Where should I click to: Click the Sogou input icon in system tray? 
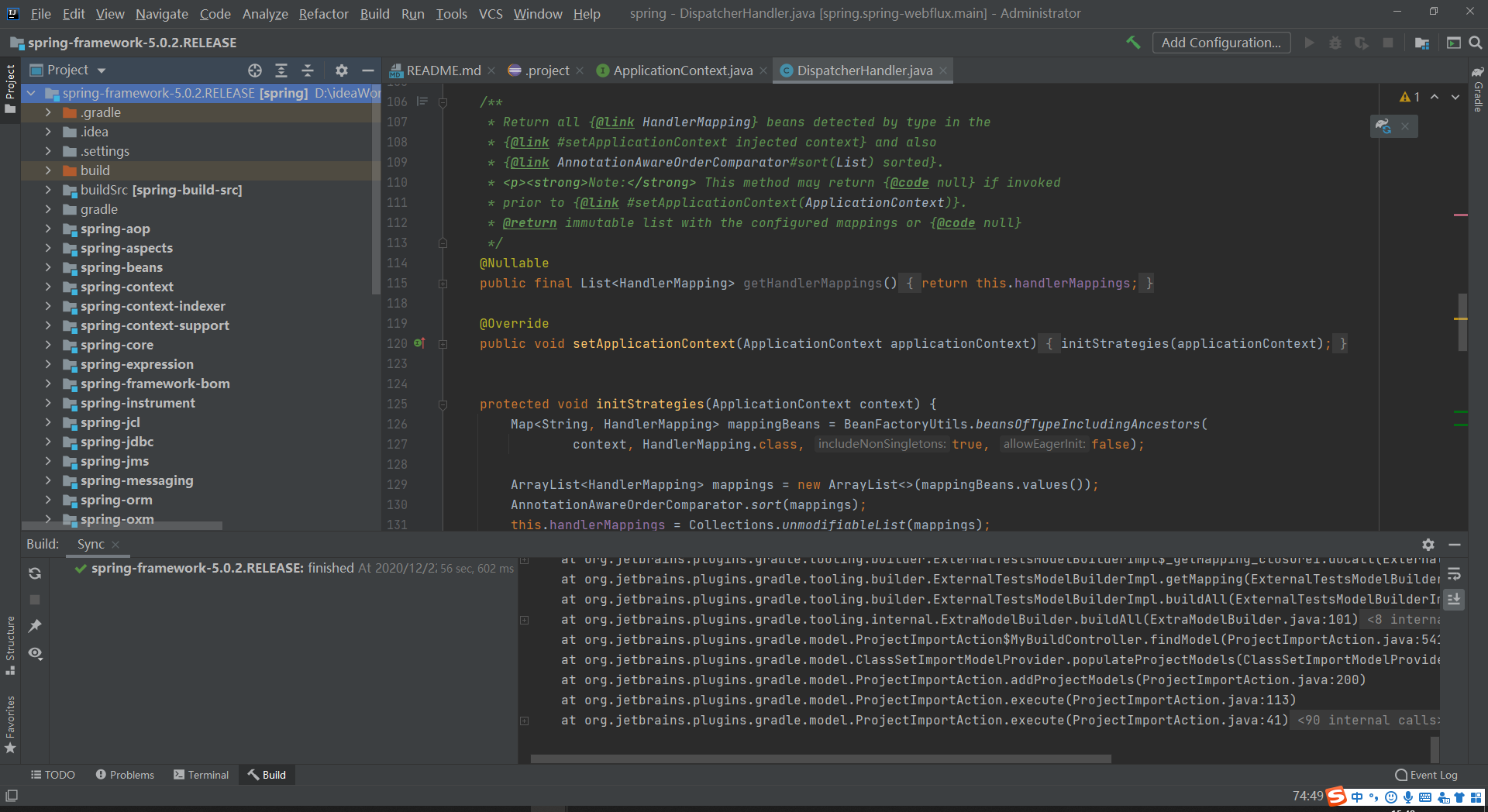[1335, 797]
